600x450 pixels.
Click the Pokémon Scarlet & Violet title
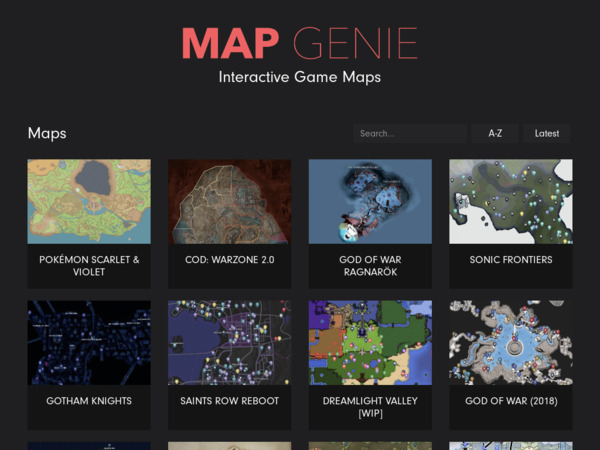[x=89, y=266]
